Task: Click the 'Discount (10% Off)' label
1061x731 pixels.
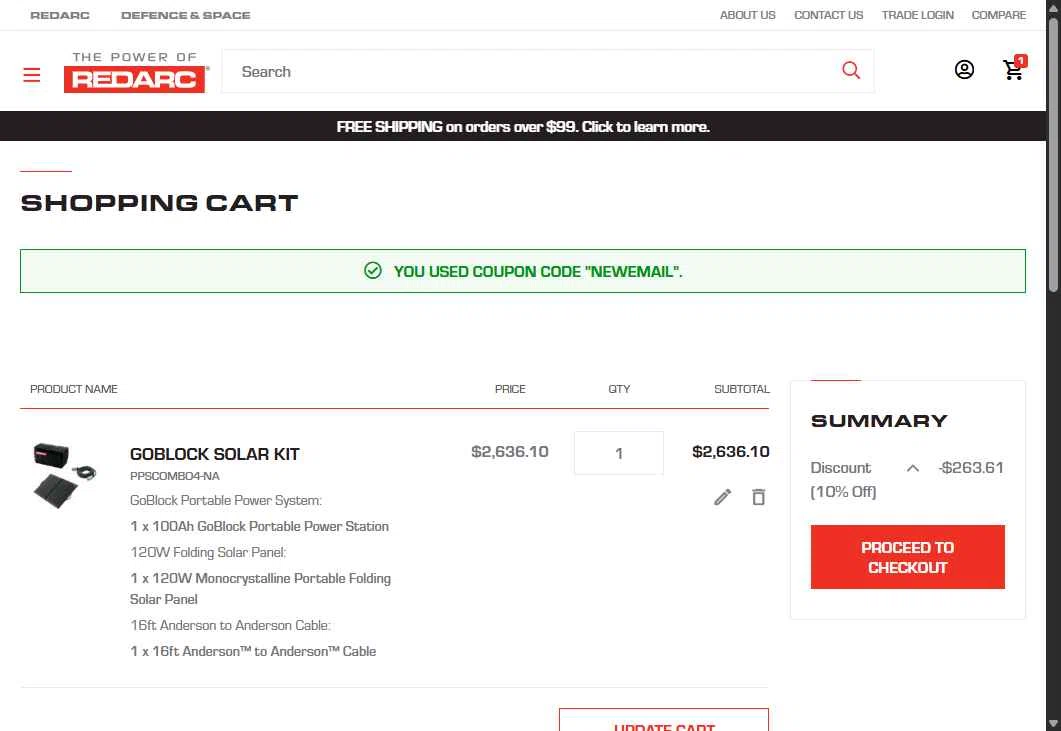Action: click(844, 479)
